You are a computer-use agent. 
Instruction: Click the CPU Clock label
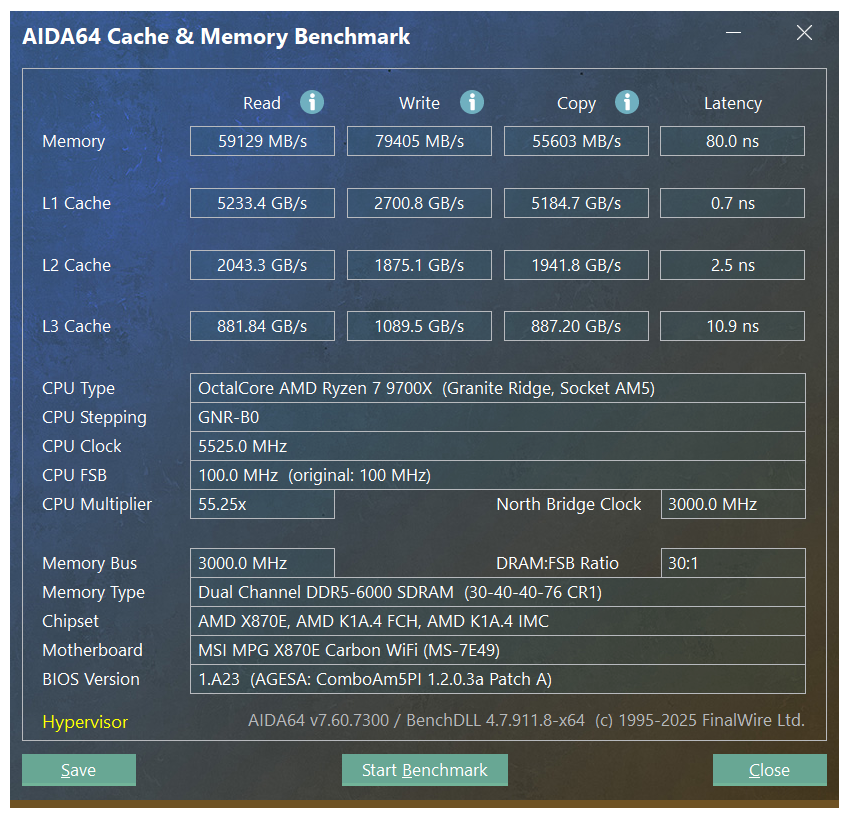[82, 446]
